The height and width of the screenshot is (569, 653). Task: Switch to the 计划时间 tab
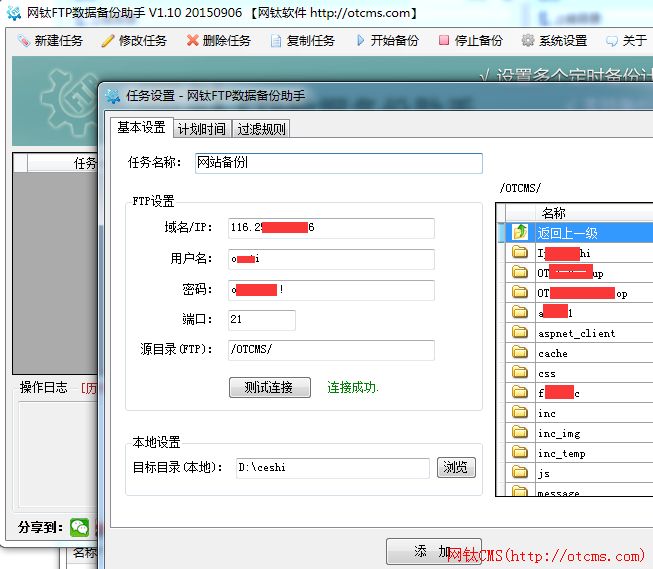pyautogui.click(x=202, y=129)
